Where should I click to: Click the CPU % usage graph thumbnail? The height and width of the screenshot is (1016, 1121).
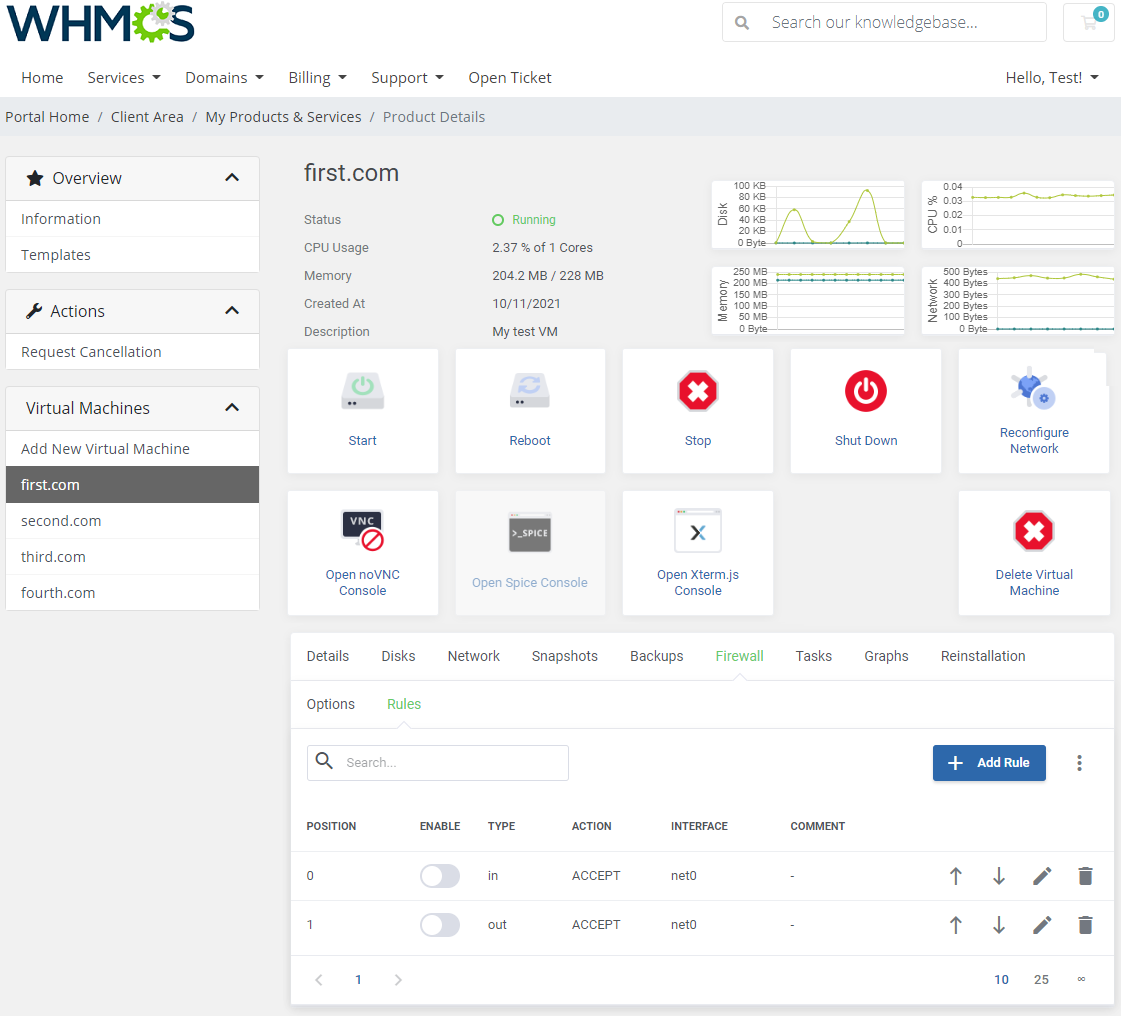click(1018, 214)
